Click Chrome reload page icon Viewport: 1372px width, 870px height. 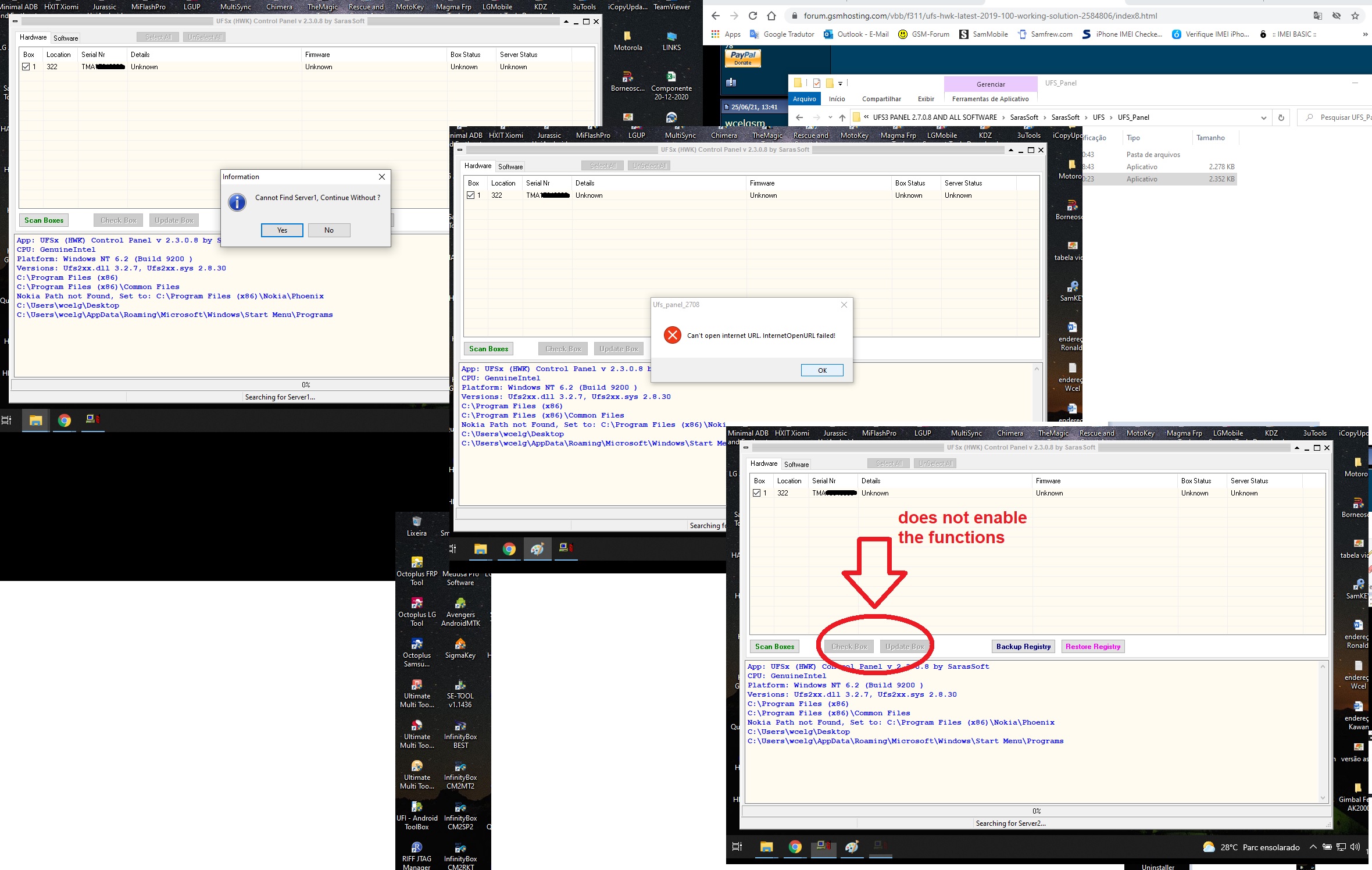(753, 16)
